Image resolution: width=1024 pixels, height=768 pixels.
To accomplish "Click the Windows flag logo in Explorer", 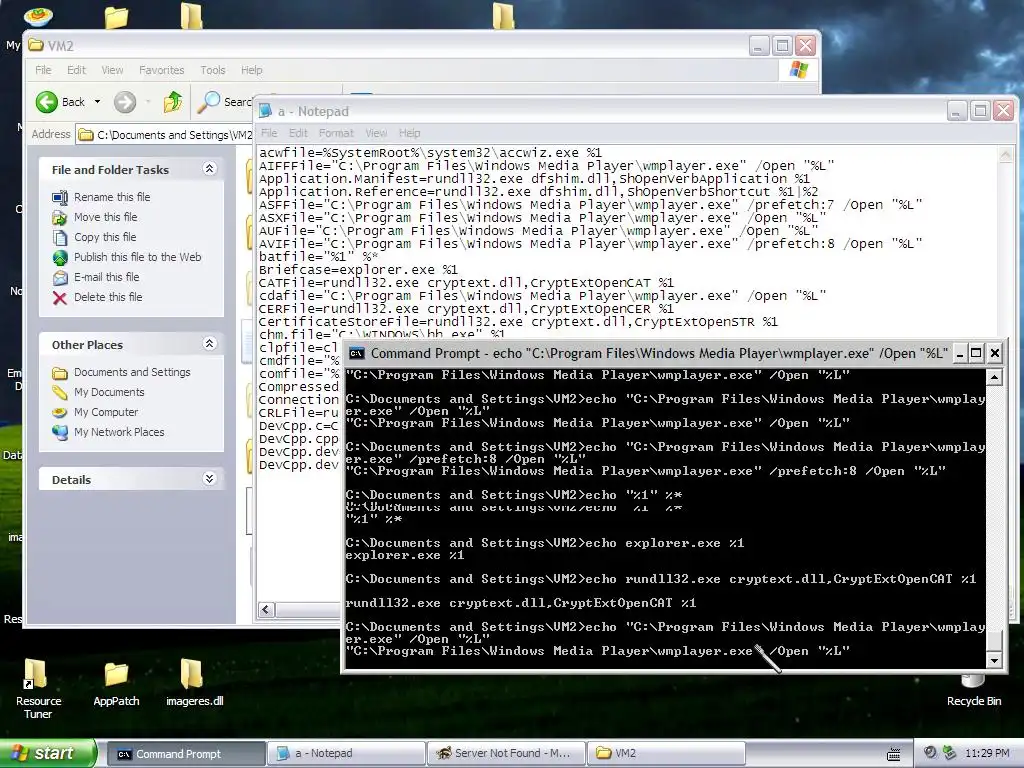I will 799,70.
